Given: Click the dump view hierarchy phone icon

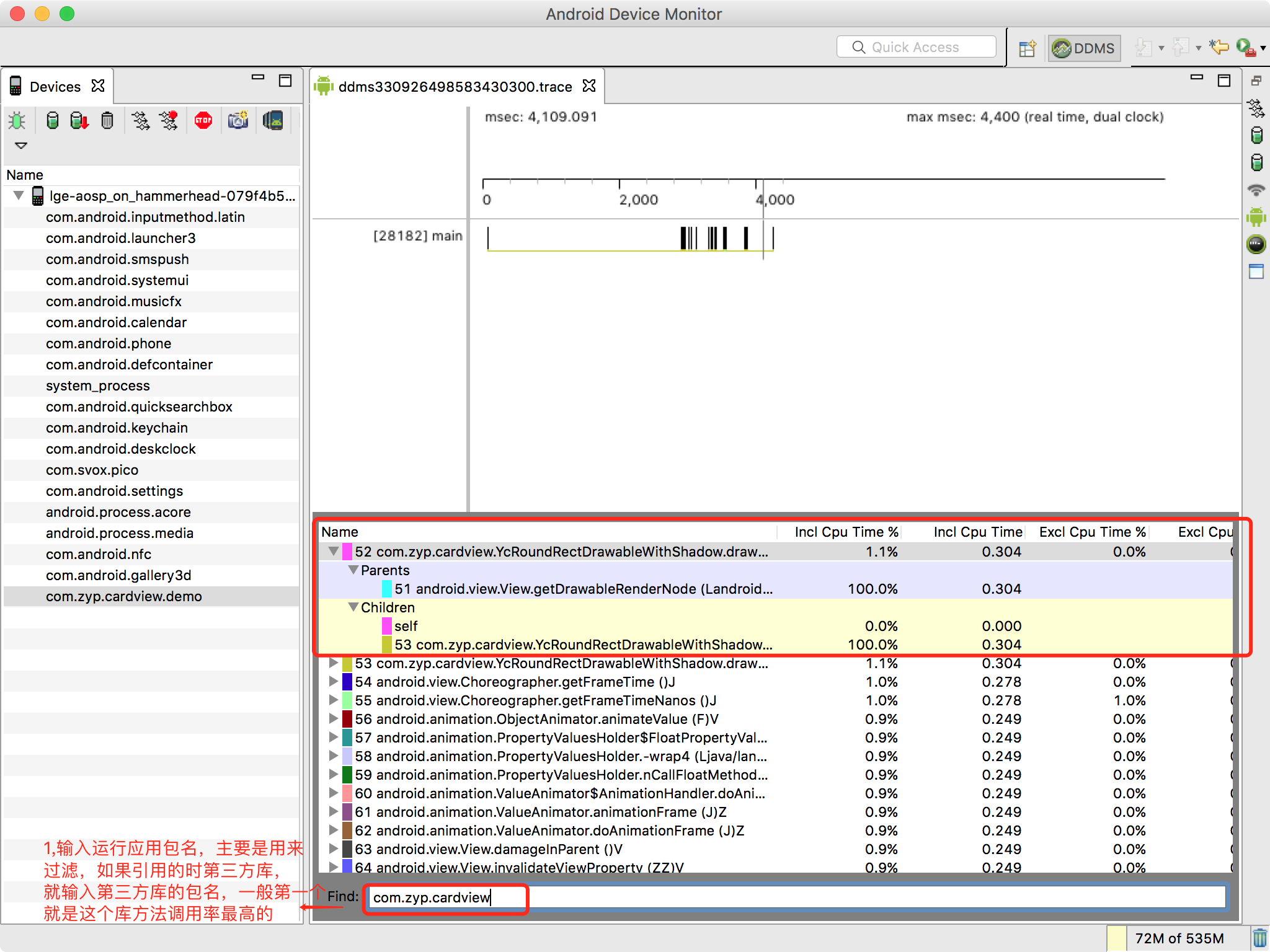Looking at the screenshot, I should [273, 120].
